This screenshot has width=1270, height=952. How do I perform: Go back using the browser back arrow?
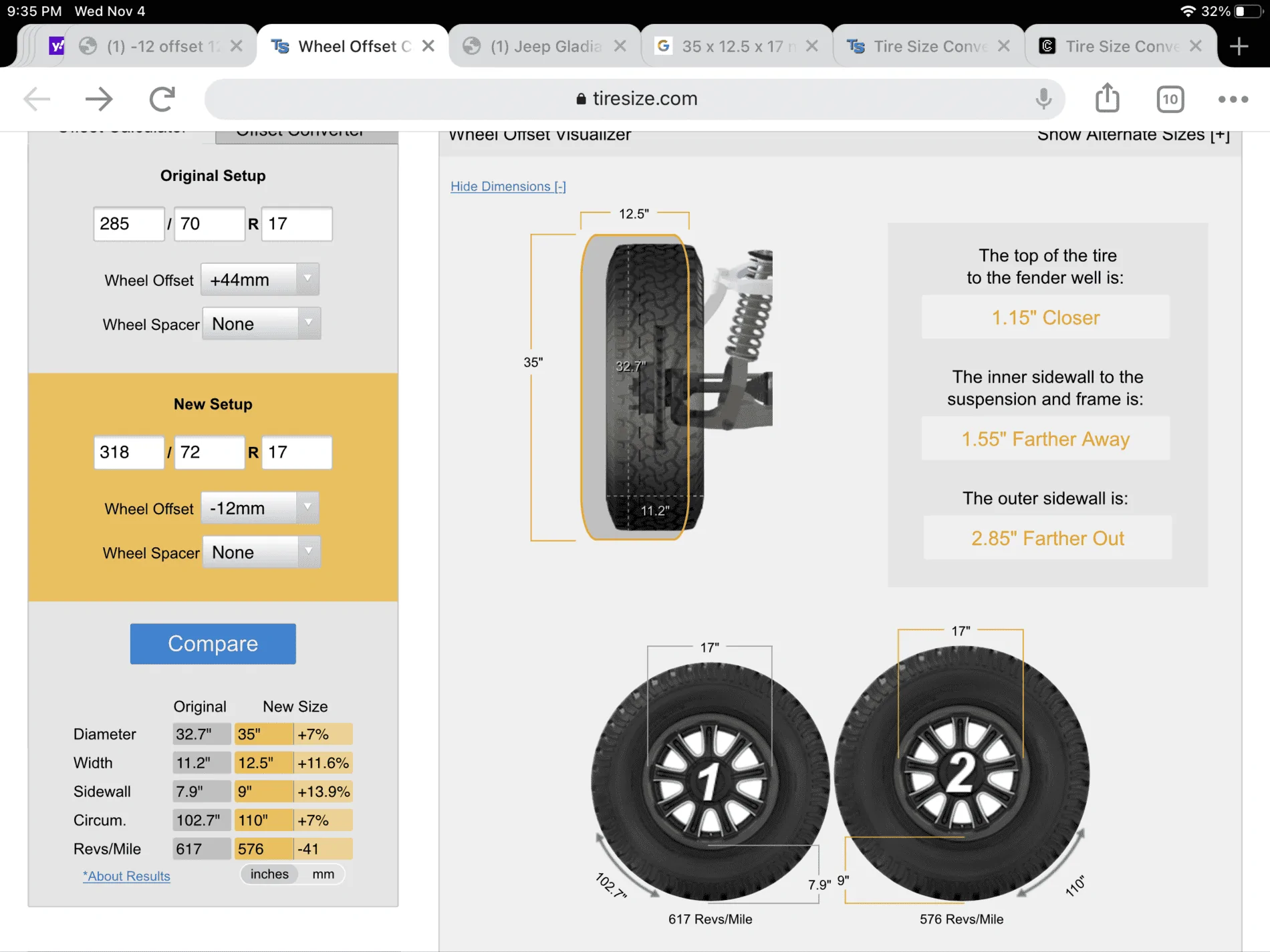(x=37, y=99)
